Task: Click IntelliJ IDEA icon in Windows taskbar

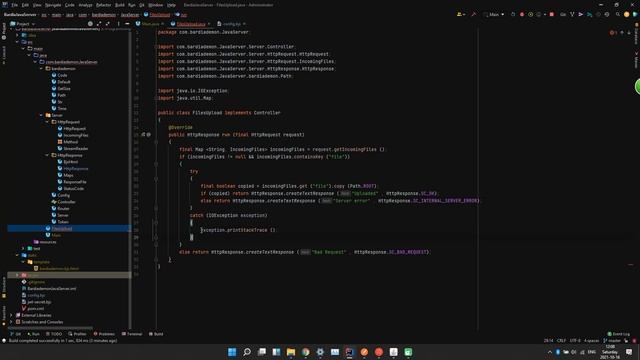Action: [349, 352]
